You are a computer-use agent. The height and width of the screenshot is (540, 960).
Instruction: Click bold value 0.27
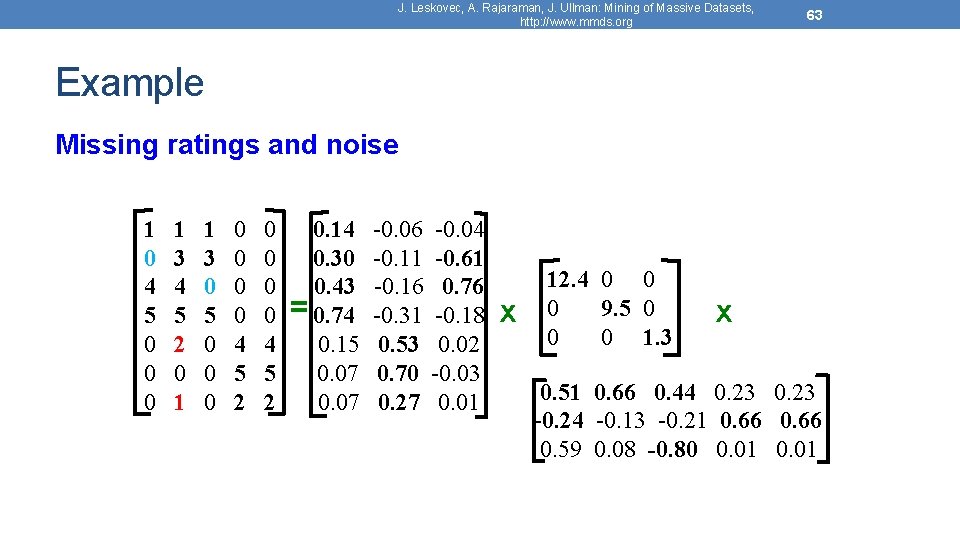click(x=399, y=402)
